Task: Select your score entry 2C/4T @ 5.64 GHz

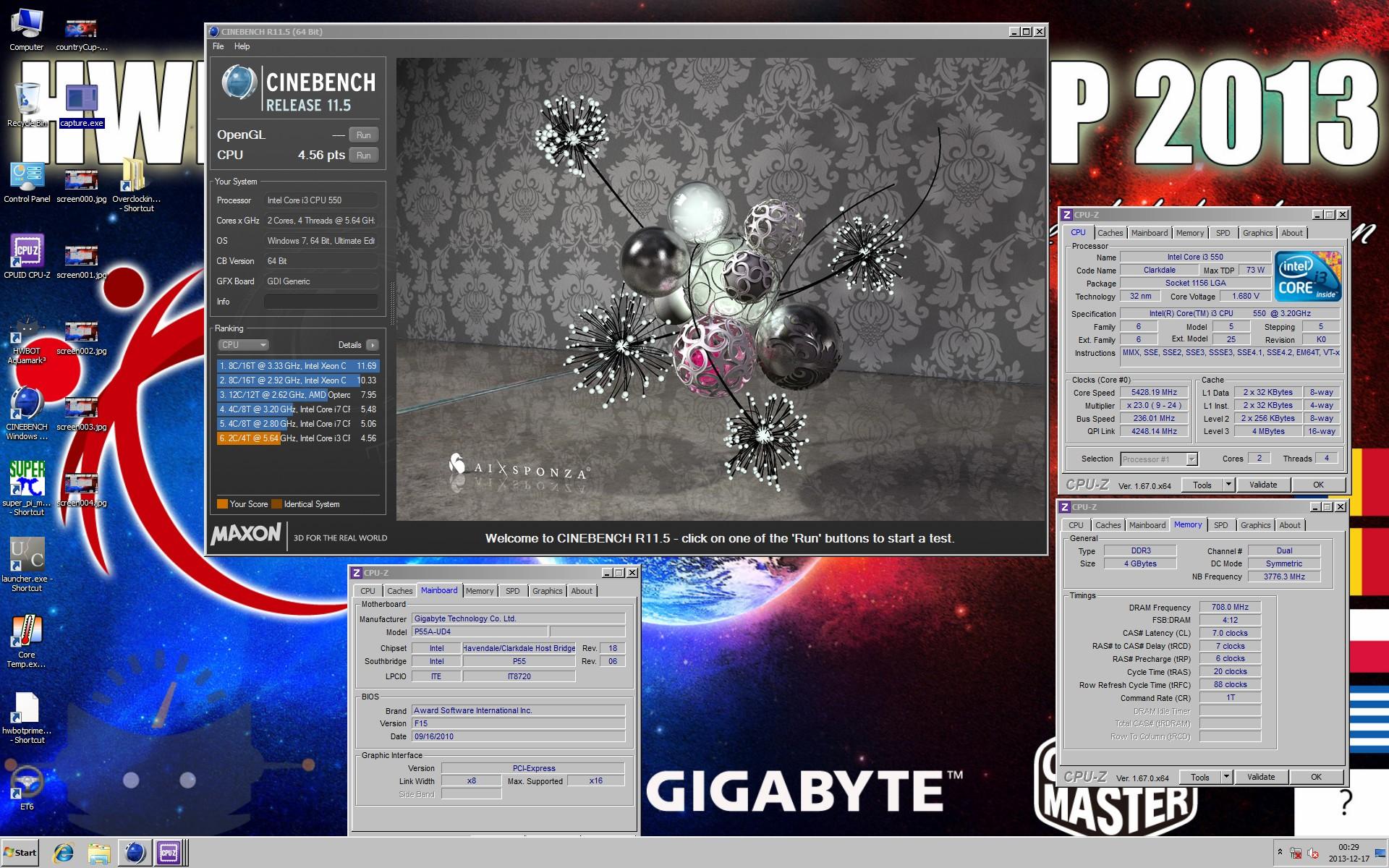Action: [298, 438]
